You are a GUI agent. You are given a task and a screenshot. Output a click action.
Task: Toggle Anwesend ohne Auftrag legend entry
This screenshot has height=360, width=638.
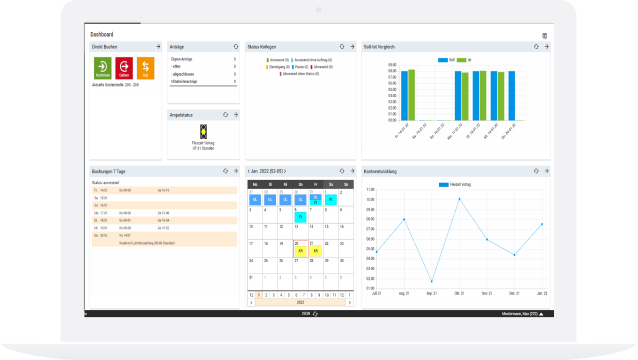[x=312, y=60]
